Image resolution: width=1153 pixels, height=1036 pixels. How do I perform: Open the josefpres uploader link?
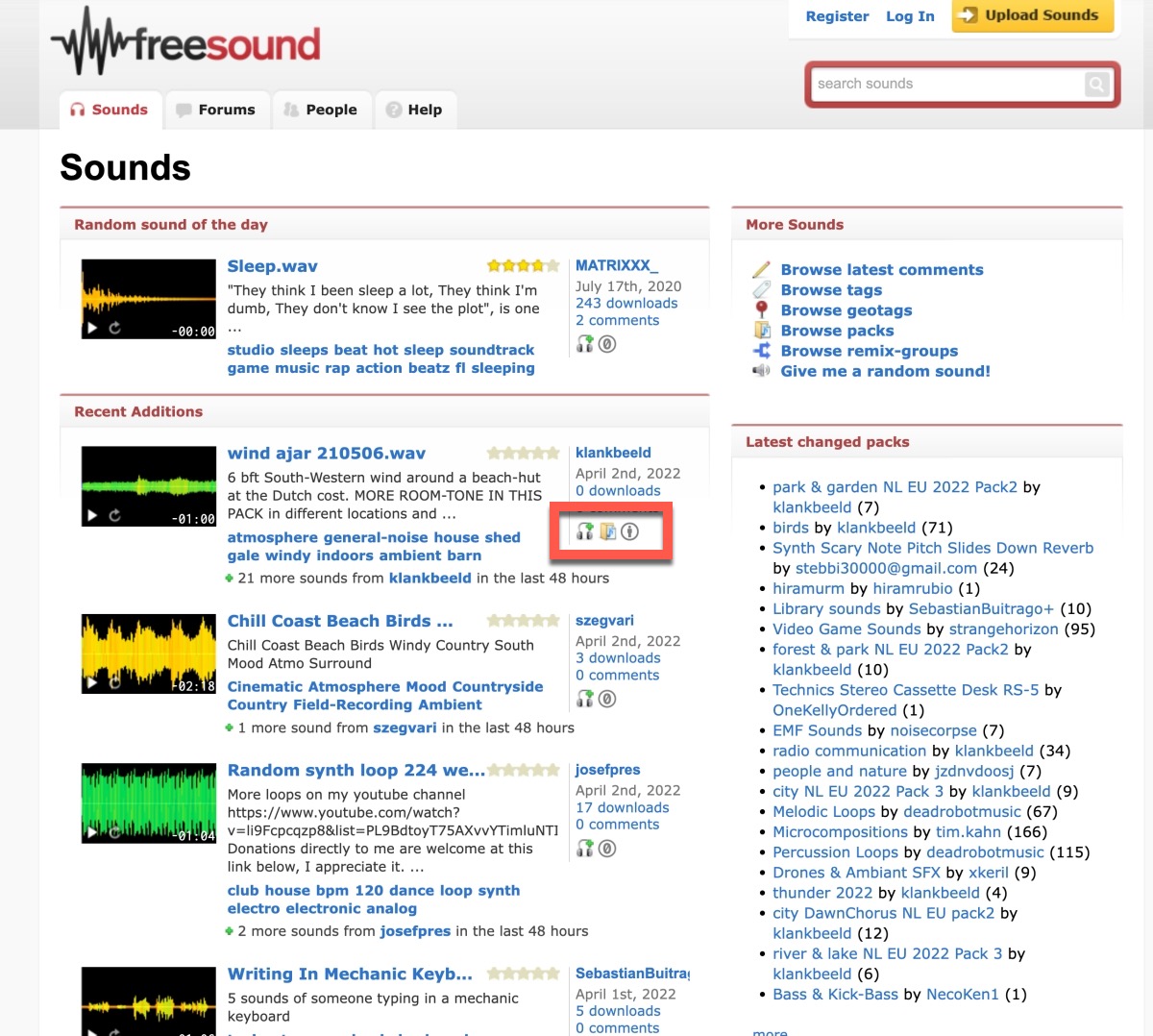pos(607,770)
